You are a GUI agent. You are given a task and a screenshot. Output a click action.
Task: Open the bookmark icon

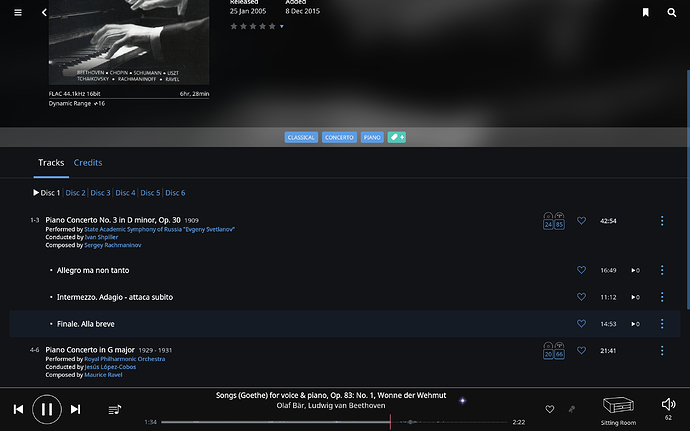pyautogui.click(x=646, y=12)
